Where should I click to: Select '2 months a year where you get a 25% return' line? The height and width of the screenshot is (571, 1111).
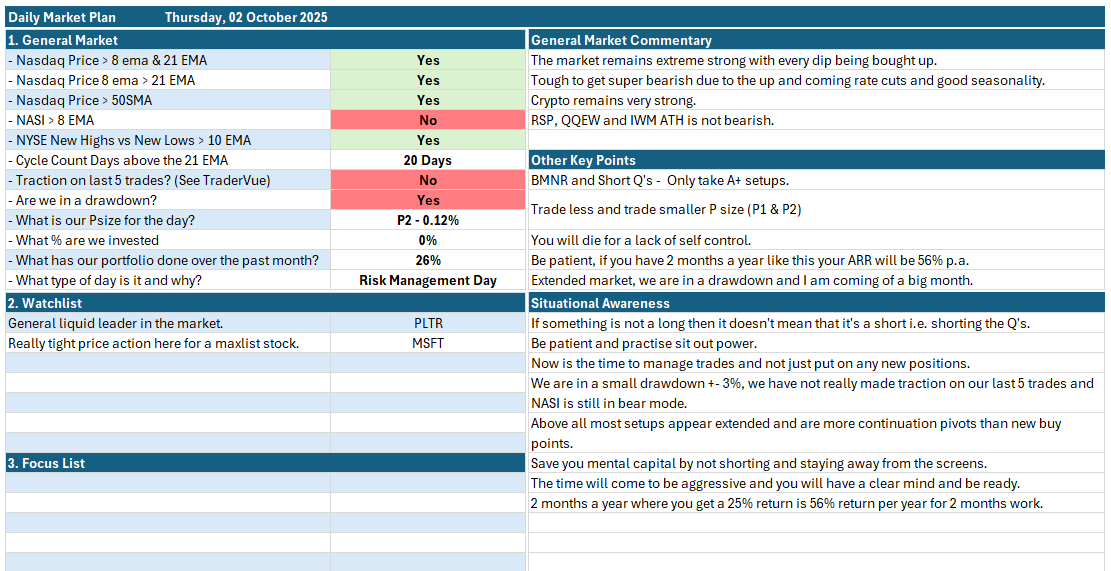tap(817, 504)
